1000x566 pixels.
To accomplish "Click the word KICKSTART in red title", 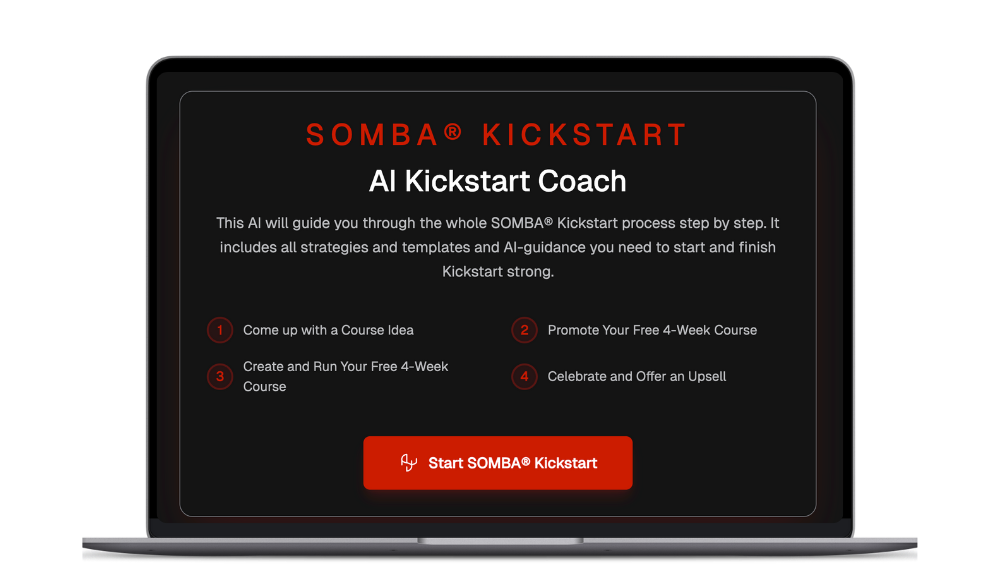I will coord(585,136).
